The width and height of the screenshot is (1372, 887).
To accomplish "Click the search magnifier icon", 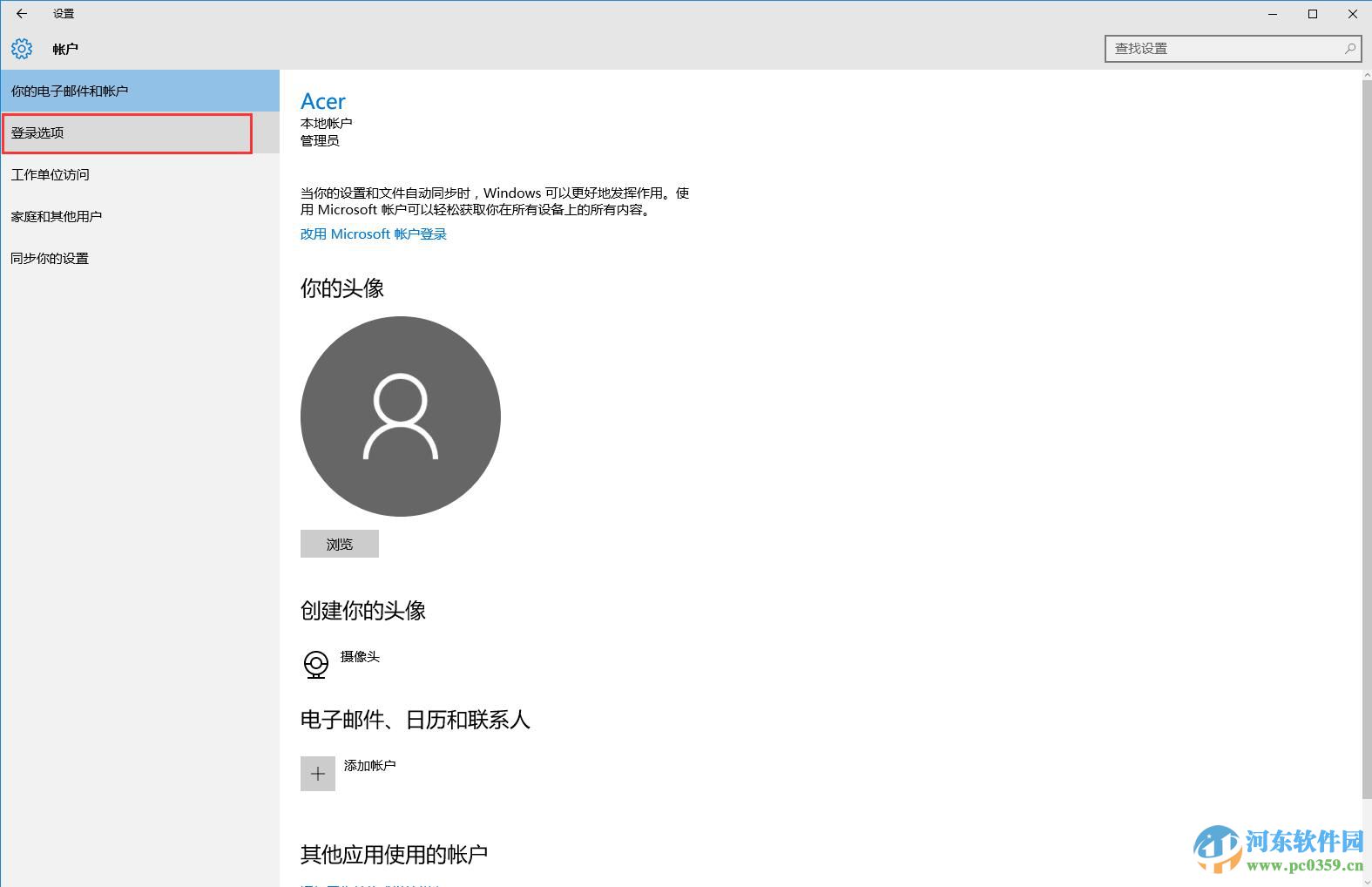I will click(1349, 49).
